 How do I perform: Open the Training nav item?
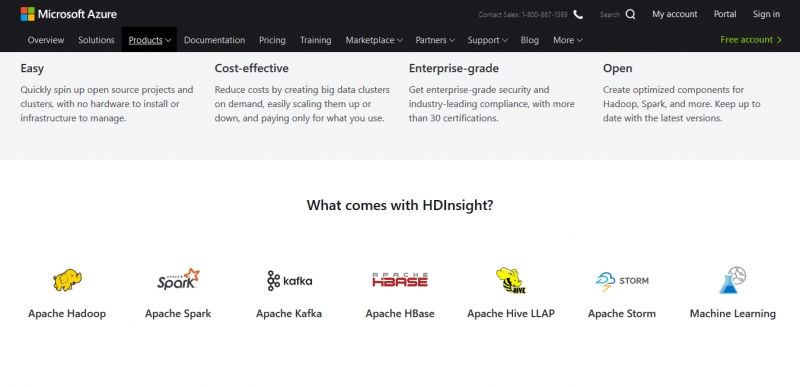(315, 40)
